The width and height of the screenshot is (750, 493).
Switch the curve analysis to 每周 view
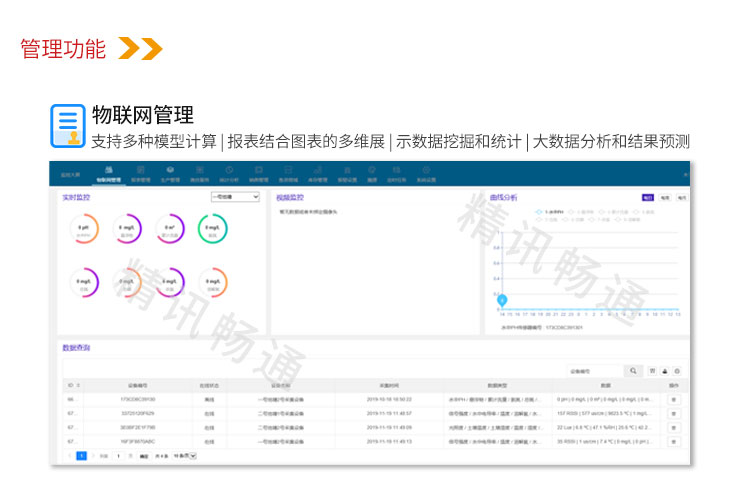tap(665, 198)
